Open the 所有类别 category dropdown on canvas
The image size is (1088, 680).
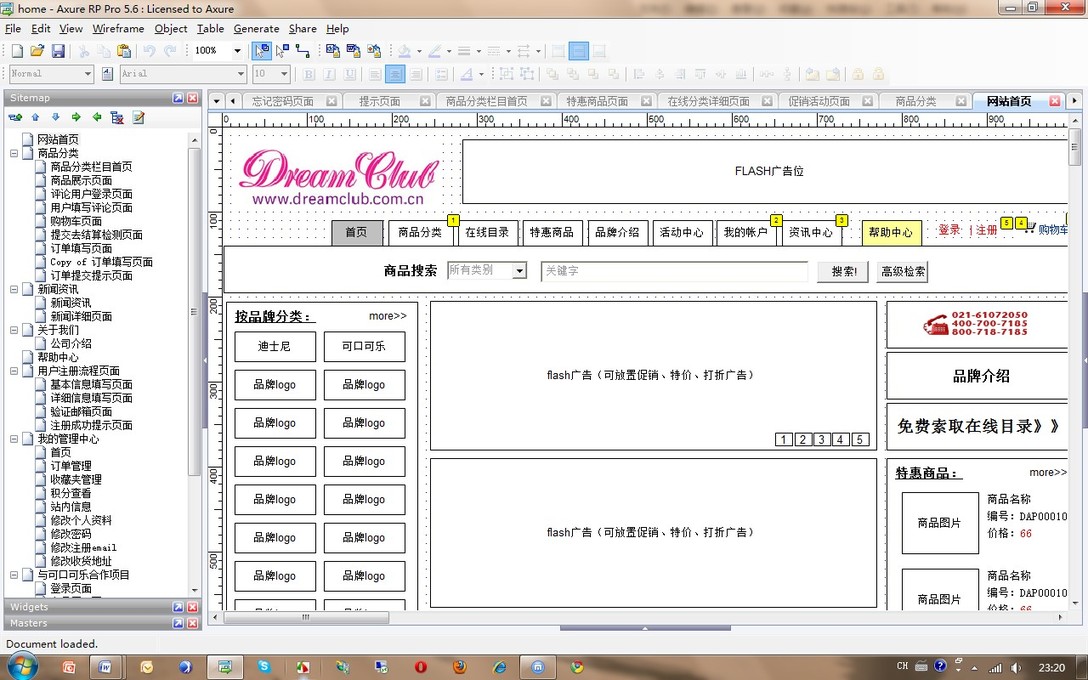click(x=519, y=271)
